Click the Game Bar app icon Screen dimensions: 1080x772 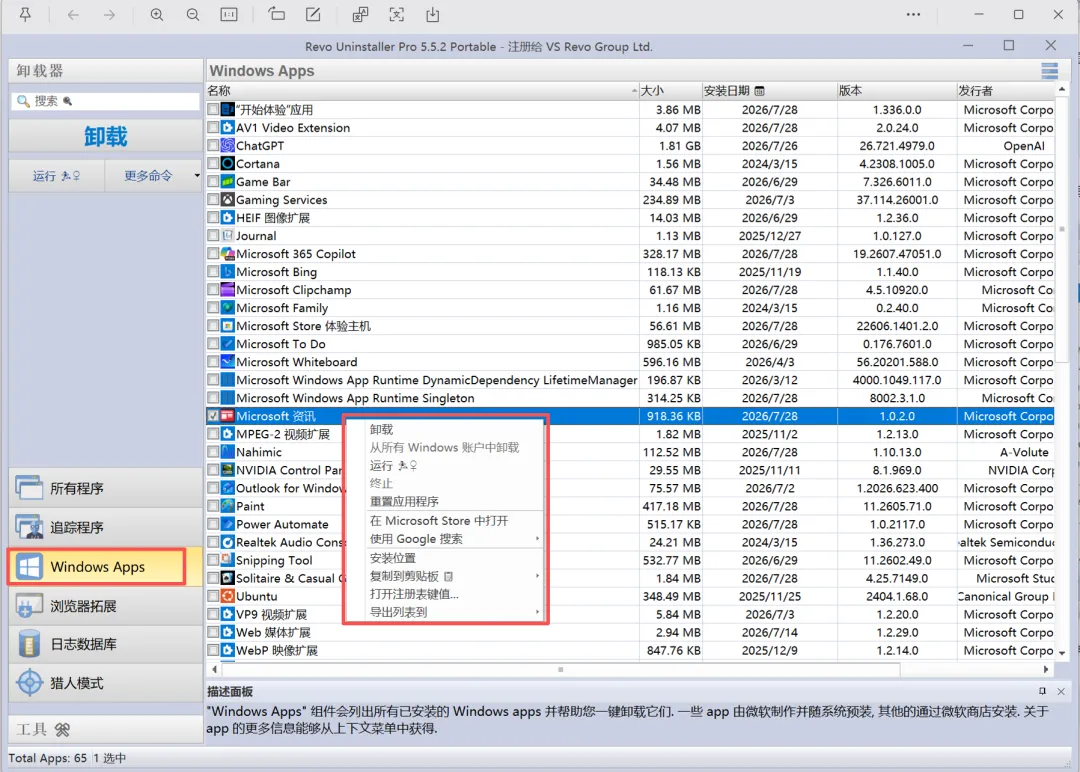pos(227,182)
